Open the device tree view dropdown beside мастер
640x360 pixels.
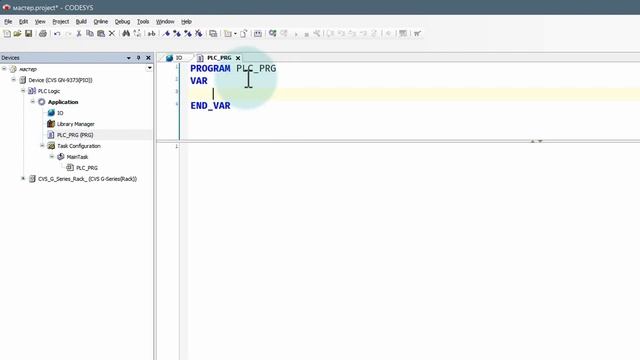[x=149, y=68]
